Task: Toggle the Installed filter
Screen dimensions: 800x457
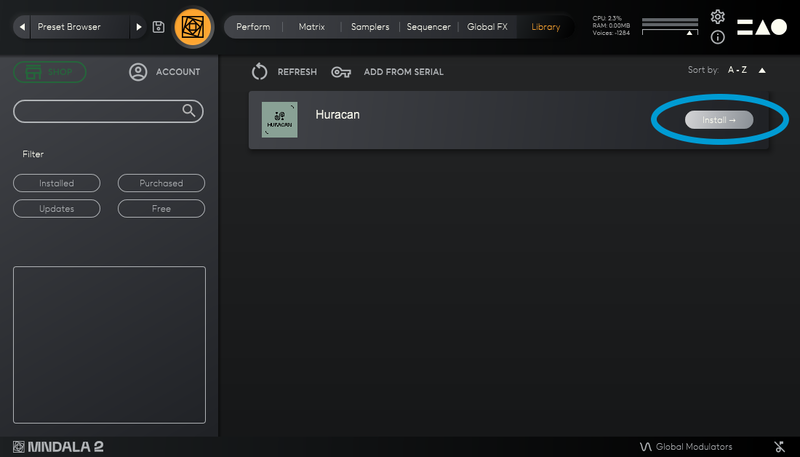Action: pos(57,183)
